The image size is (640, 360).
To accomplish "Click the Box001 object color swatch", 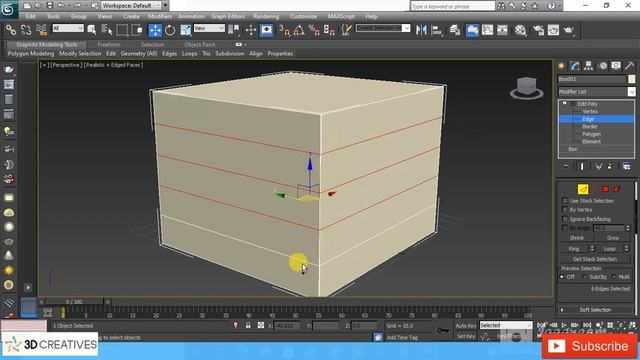I will [631, 79].
